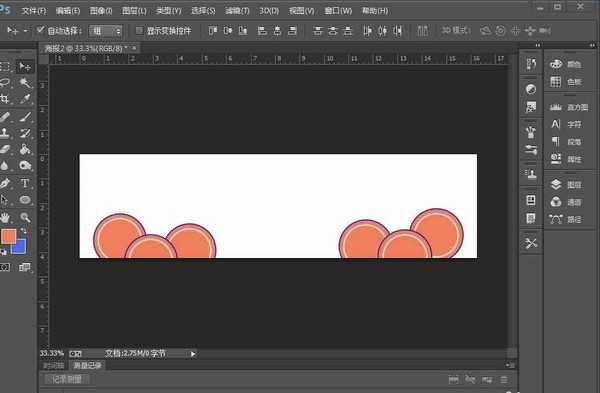The height and width of the screenshot is (393, 600).
Task: Select the History Brush tool
Action: click(x=25, y=133)
